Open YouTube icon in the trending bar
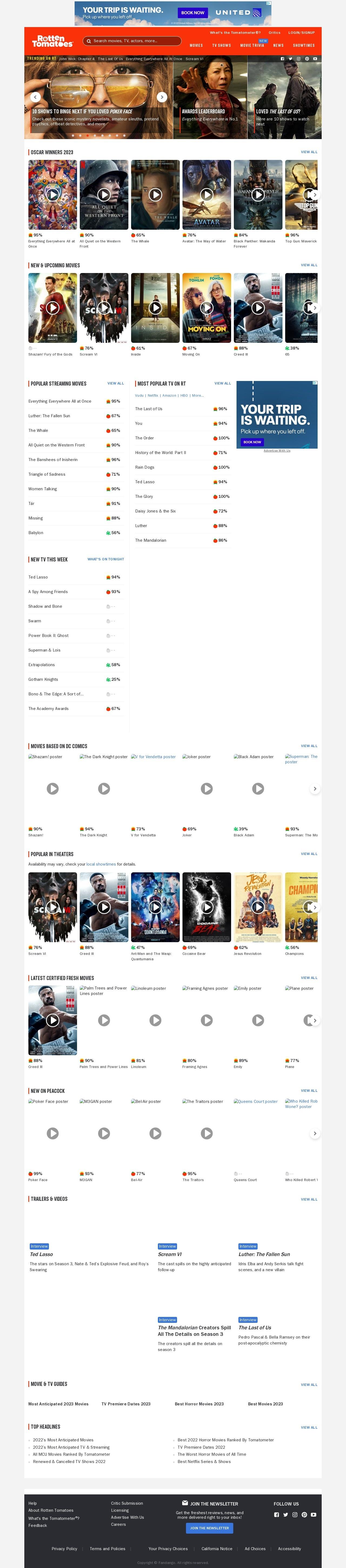 (x=315, y=59)
